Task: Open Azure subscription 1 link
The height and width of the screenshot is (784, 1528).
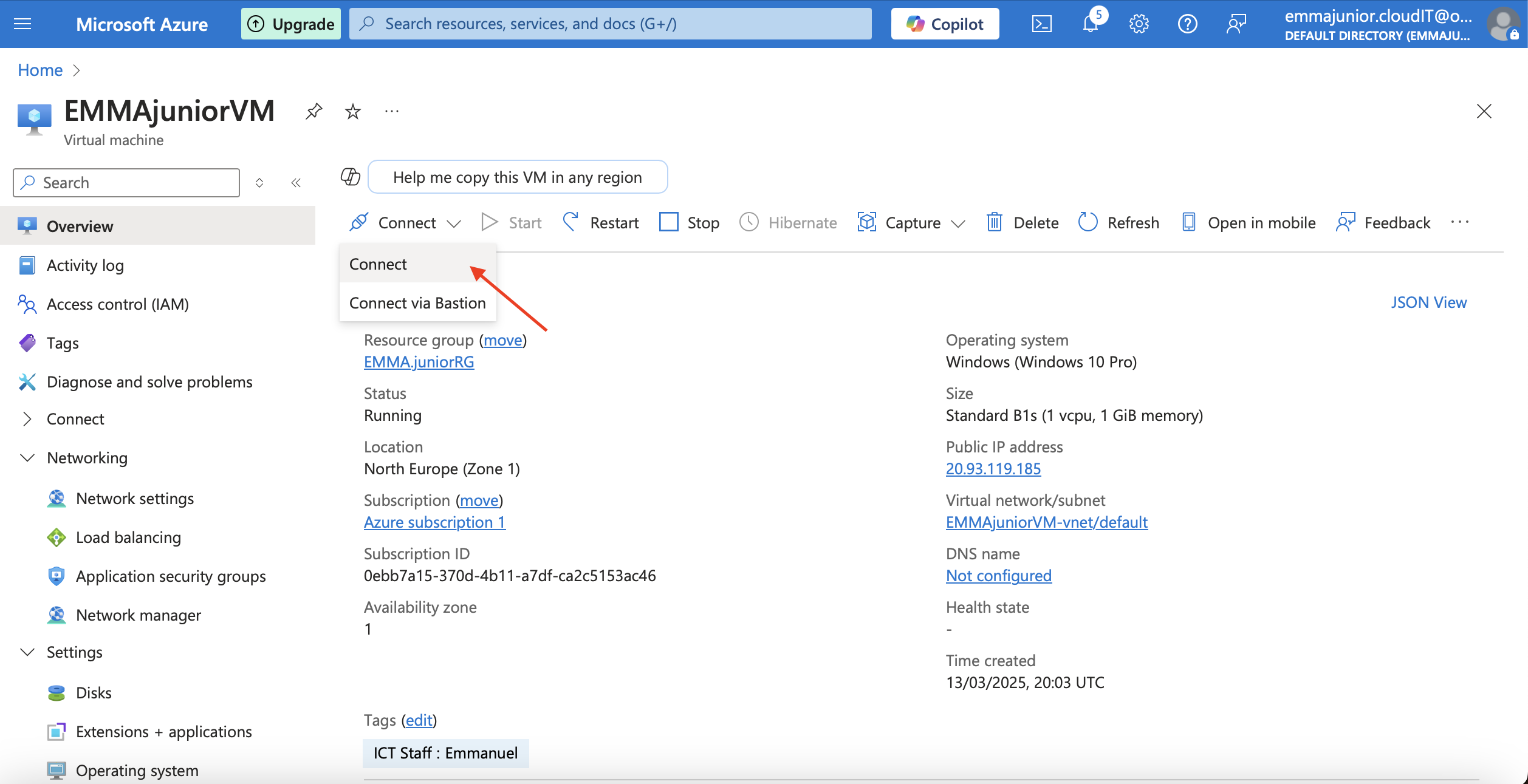Action: pyautogui.click(x=434, y=522)
